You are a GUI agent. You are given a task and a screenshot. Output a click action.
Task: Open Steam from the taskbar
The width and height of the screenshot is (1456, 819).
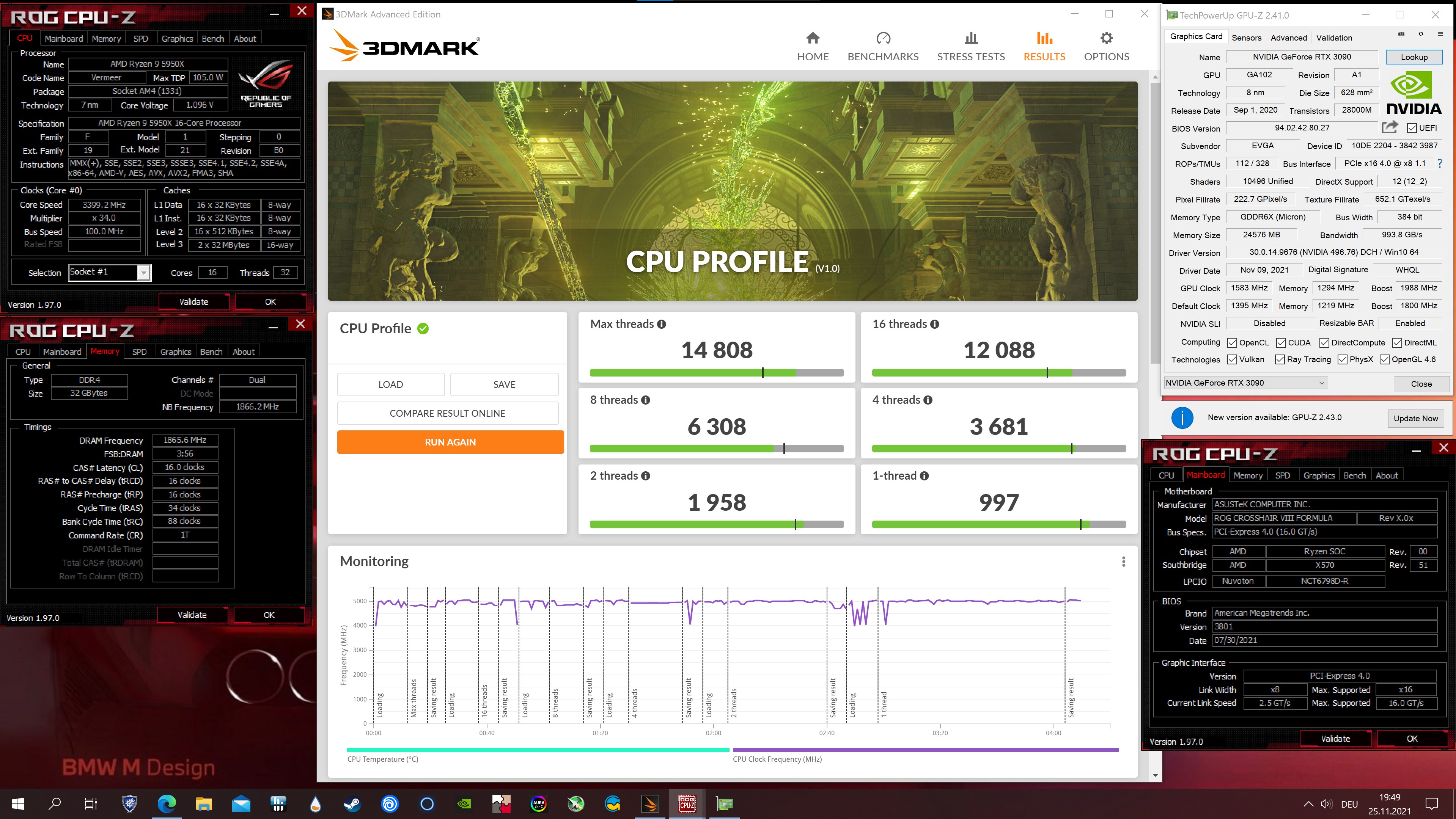[352, 803]
